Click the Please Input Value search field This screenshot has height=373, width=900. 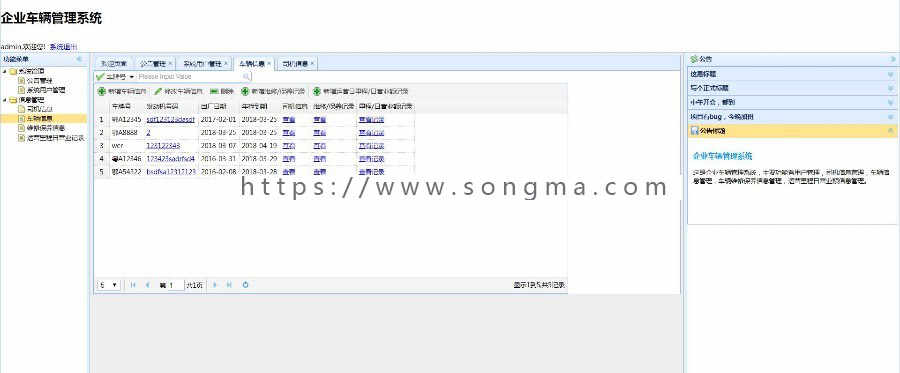(188, 76)
